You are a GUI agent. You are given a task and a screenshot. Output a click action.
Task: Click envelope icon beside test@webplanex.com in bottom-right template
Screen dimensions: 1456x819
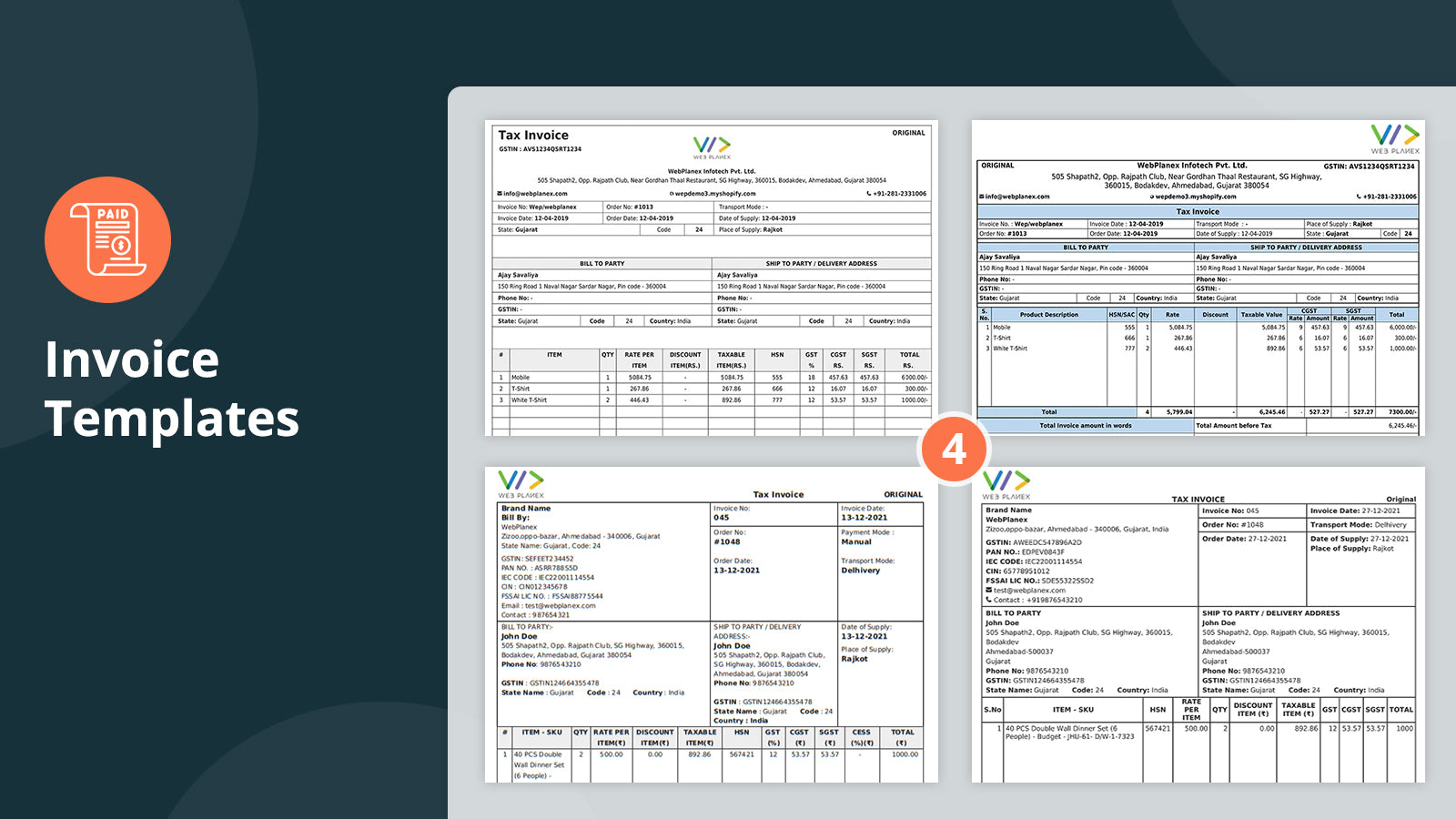click(x=989, y=591)
